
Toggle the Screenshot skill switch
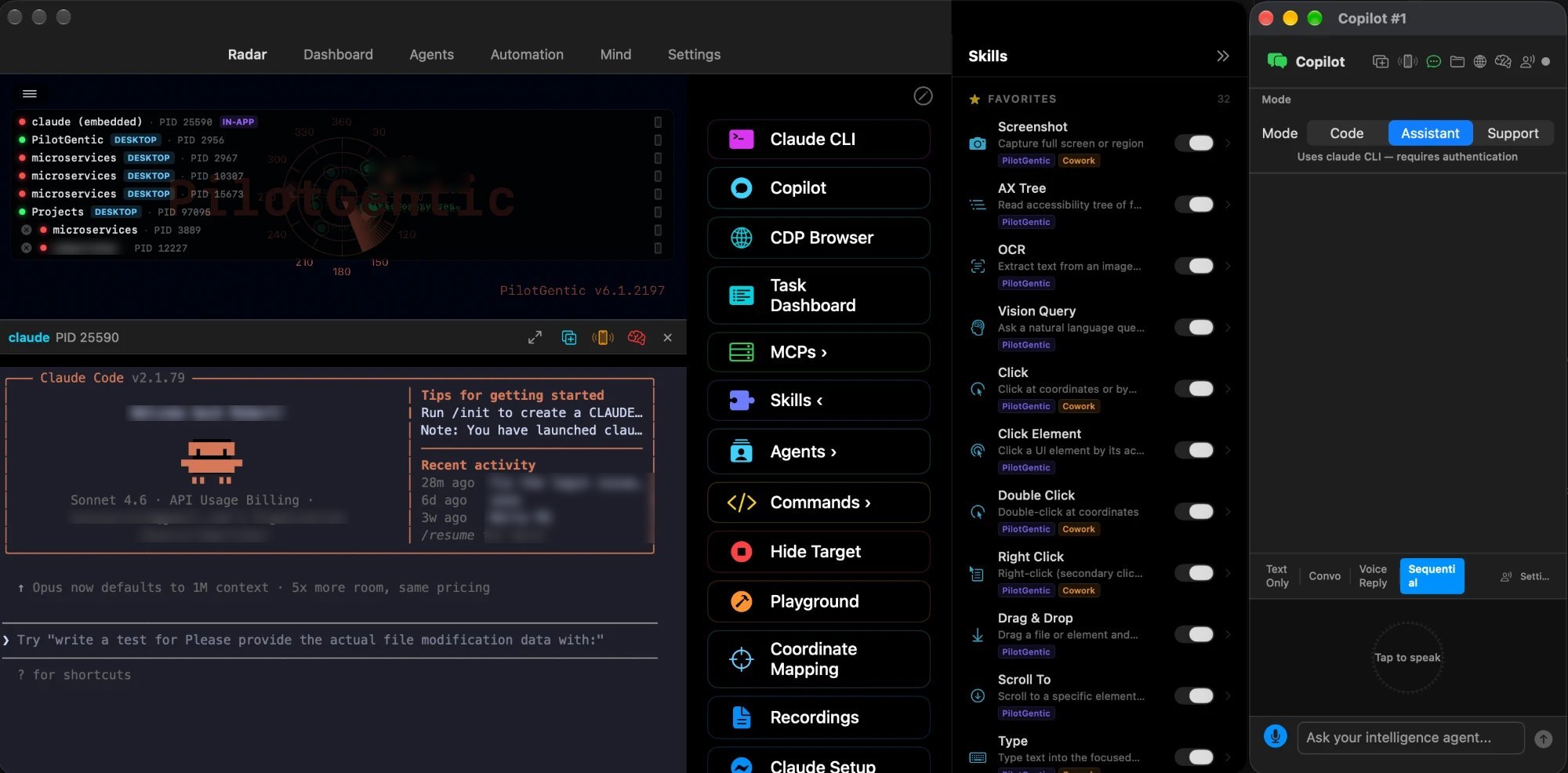[1194, 143]
